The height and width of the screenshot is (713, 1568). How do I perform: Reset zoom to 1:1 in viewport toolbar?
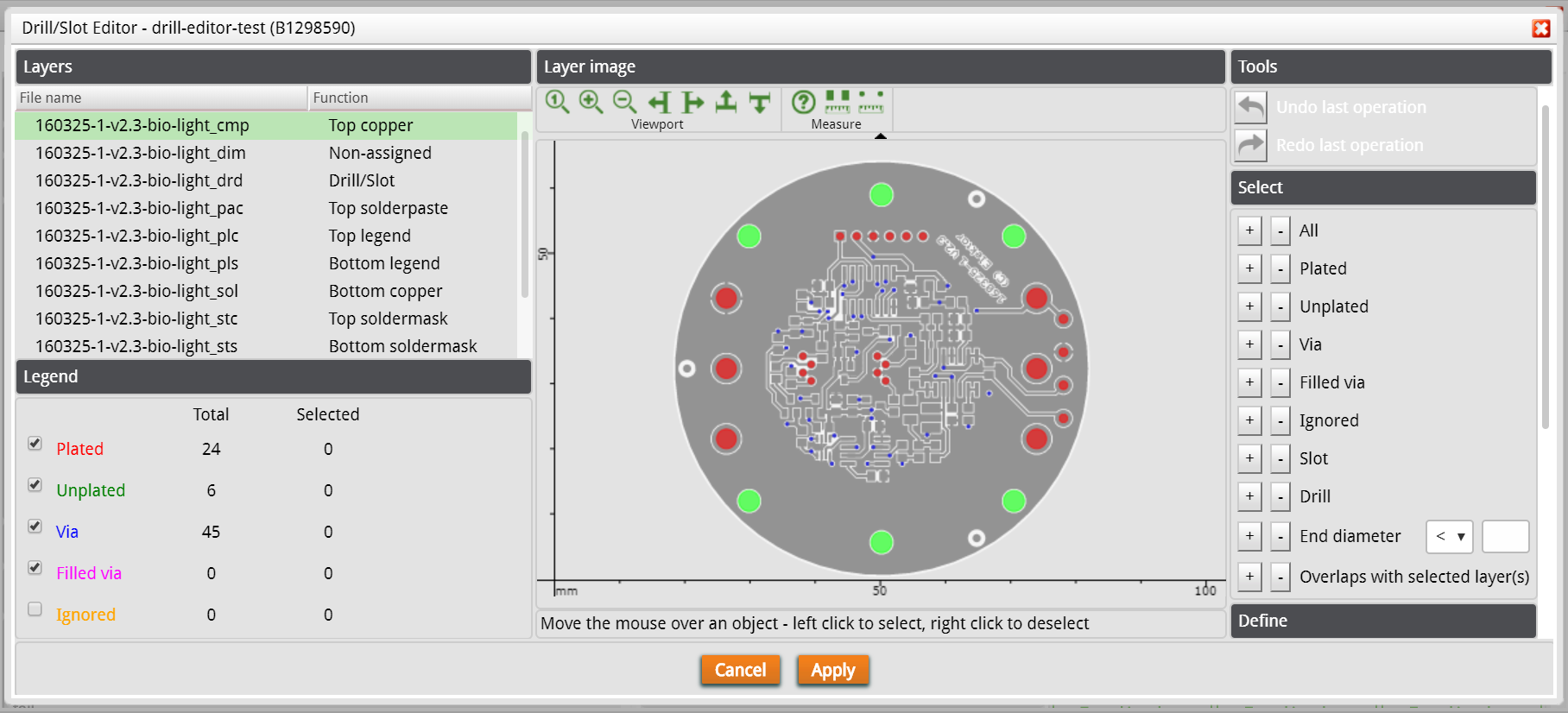point(557,102)
